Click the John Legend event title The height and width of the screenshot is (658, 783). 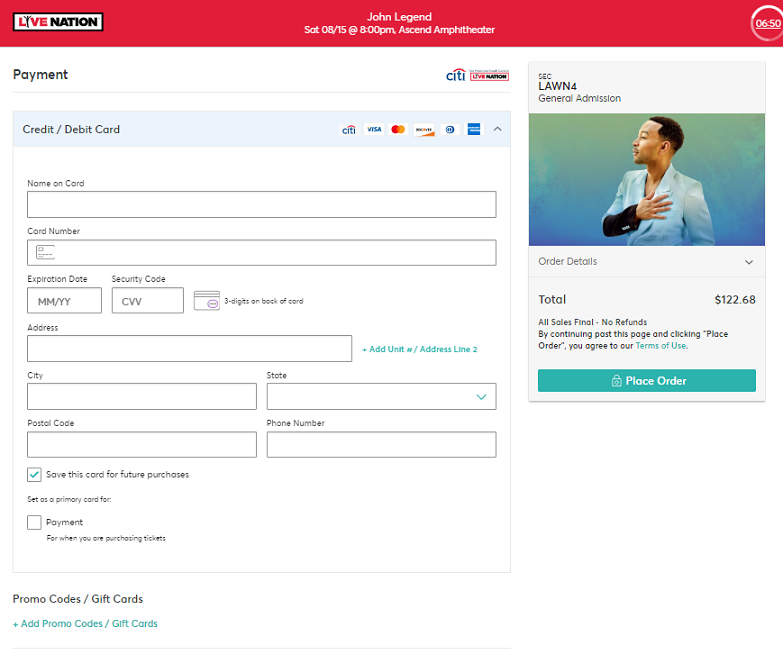(399, 16)
